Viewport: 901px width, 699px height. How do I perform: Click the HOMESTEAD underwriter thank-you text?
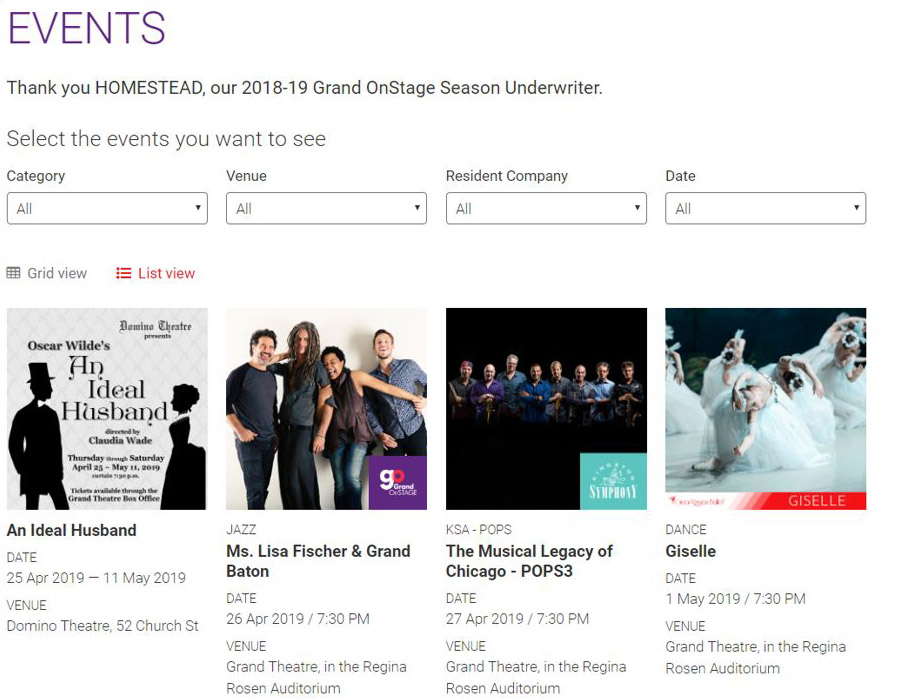[305, 88]
